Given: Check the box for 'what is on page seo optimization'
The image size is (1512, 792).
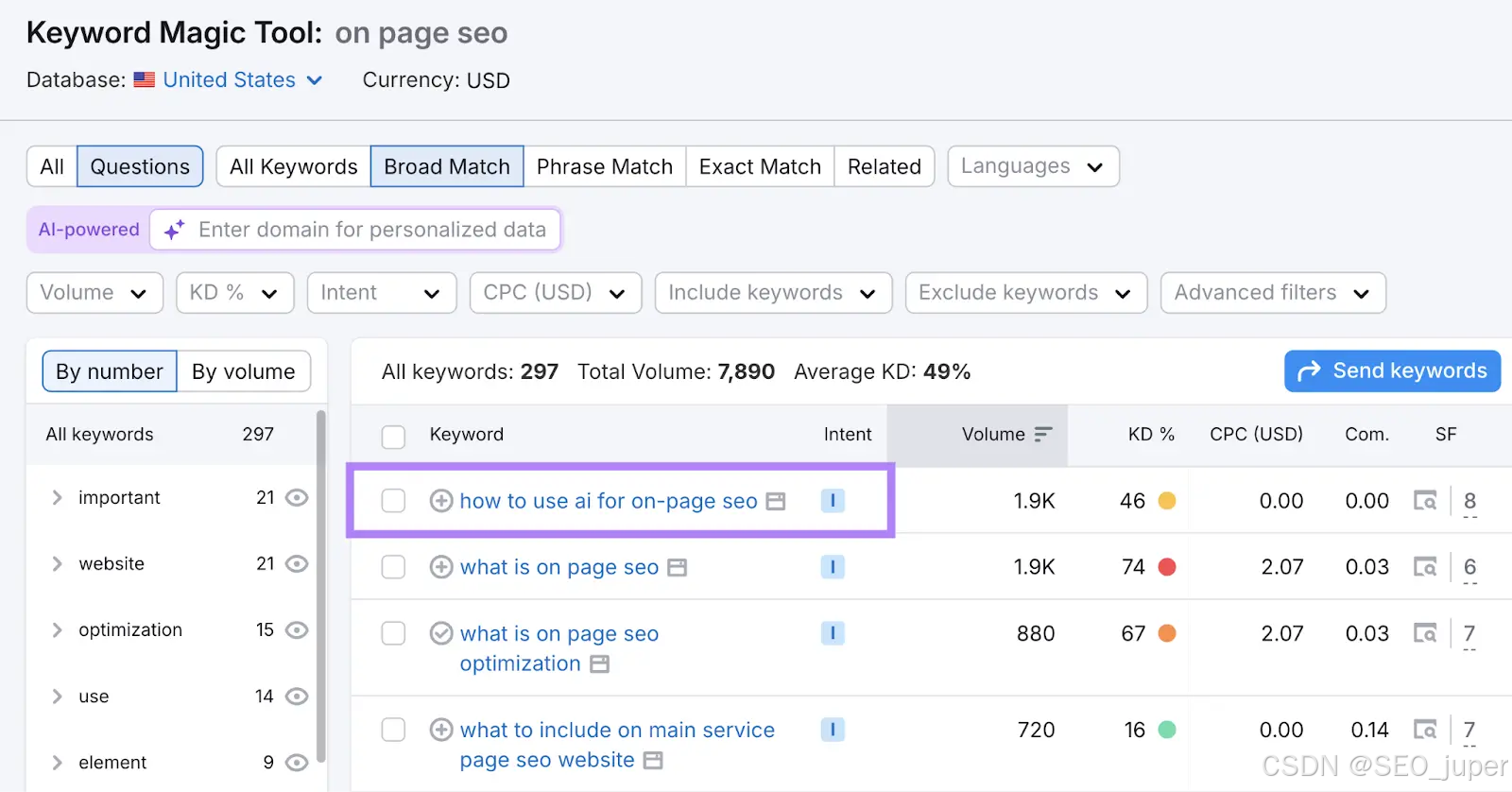Looking at the screenshot, I should 393,633.
